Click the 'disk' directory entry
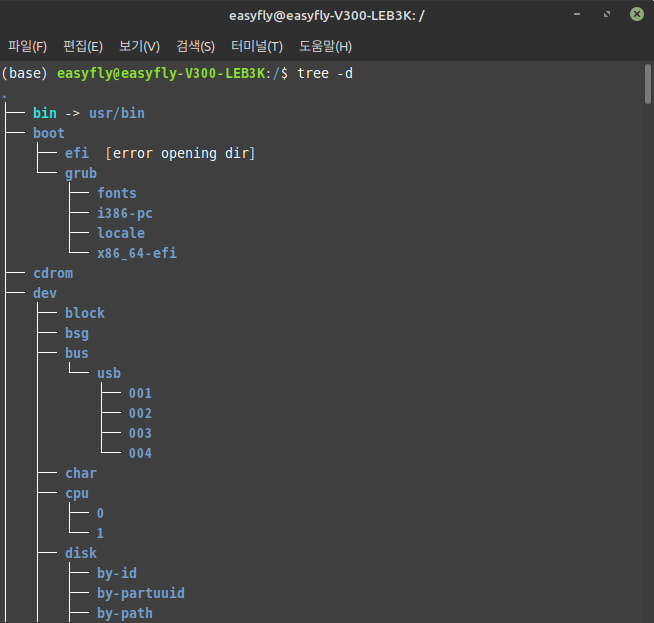Screen dimensions: 654x623 click(x=81, y=553)
